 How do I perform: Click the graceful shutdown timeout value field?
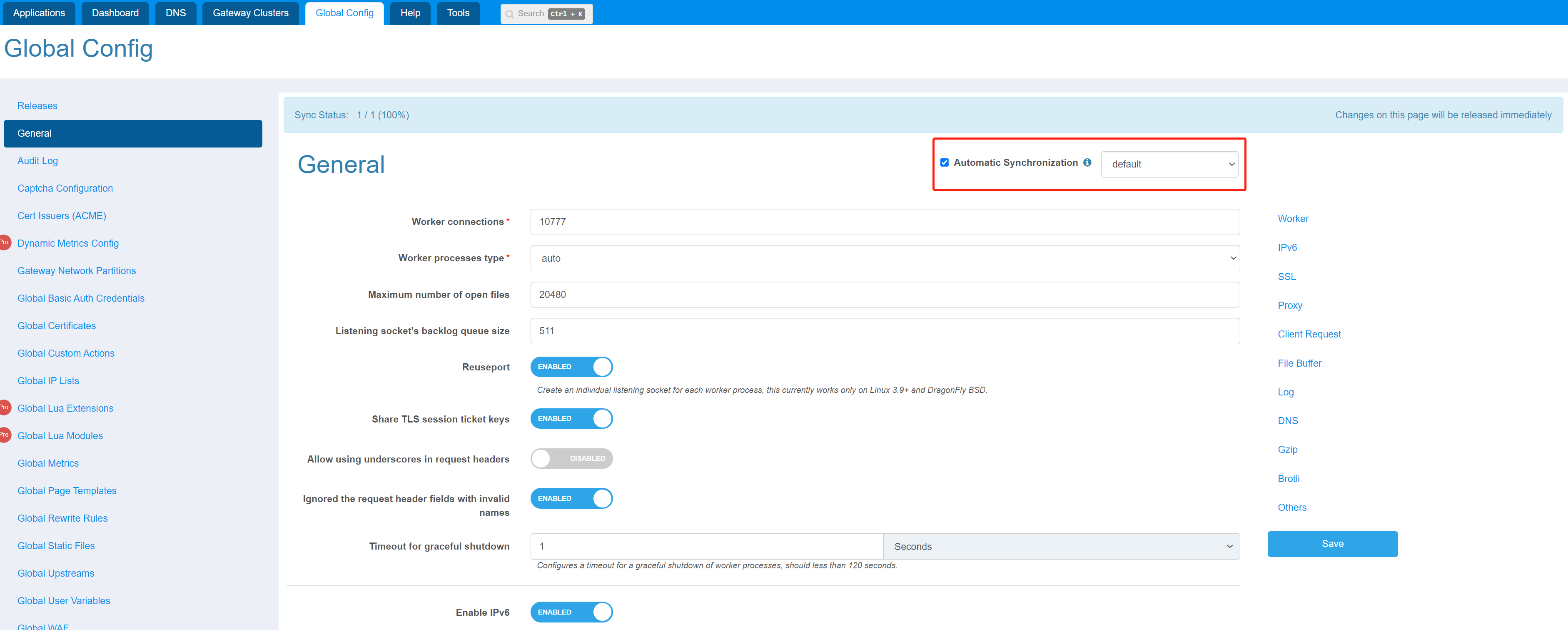(707, 547)
